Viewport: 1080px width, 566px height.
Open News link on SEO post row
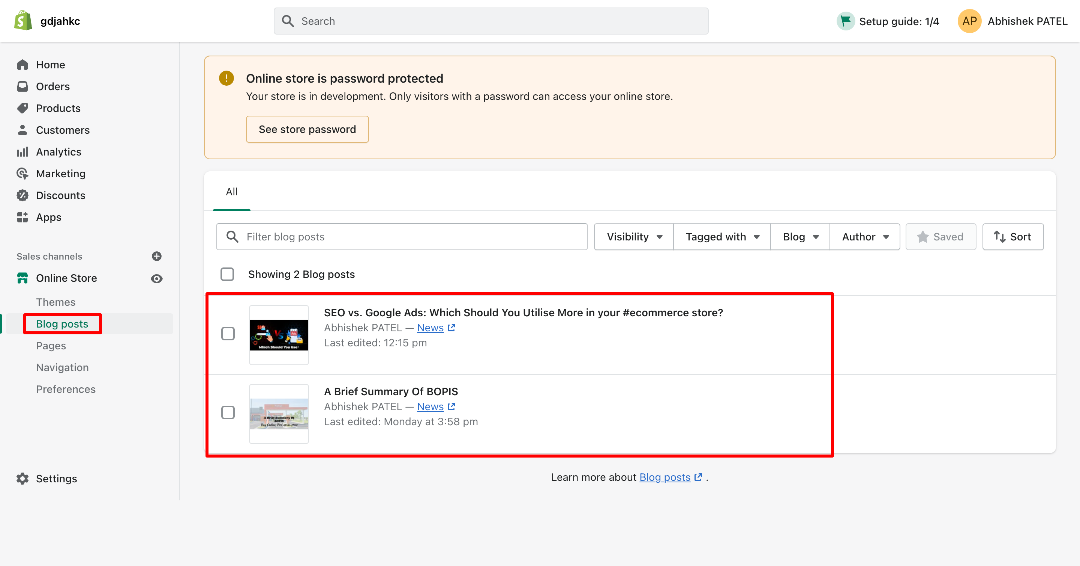pyautogui.click(x=430, y=328)
